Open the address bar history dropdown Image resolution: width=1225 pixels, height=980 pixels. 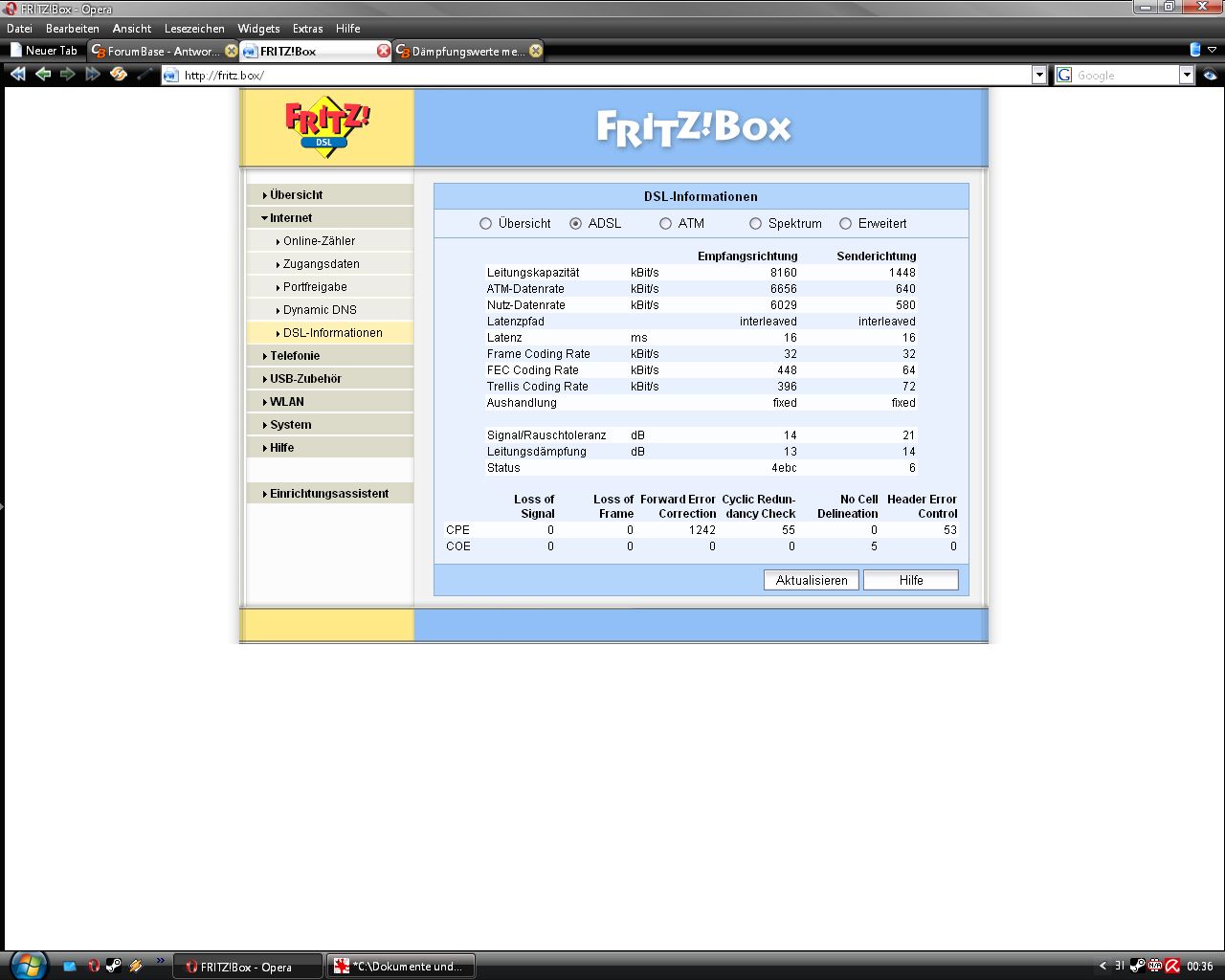[x=1039, y=76]
